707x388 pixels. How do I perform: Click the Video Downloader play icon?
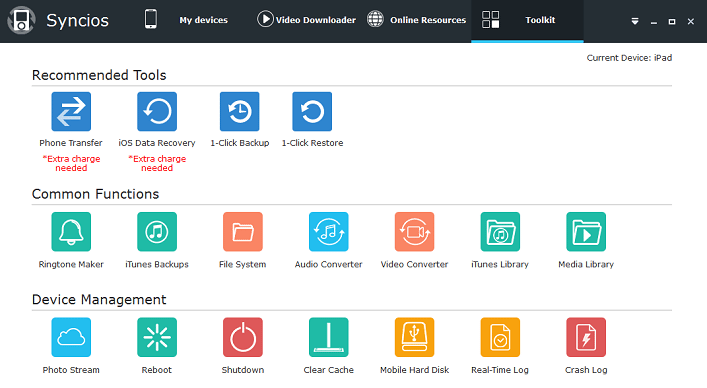tap(265, 19)
